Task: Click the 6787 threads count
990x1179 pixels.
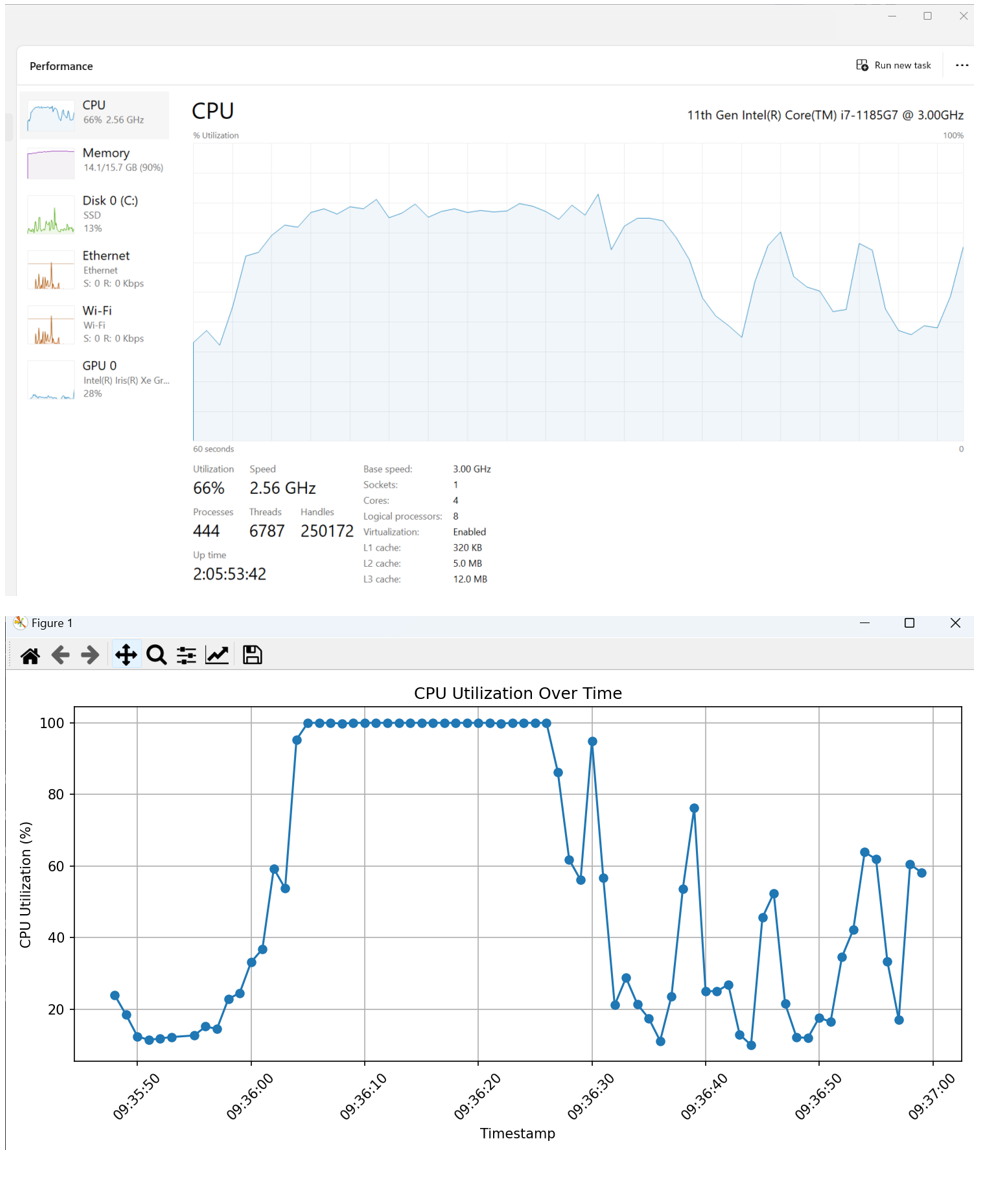Action: pyautogui.click(x=267, y=531)
